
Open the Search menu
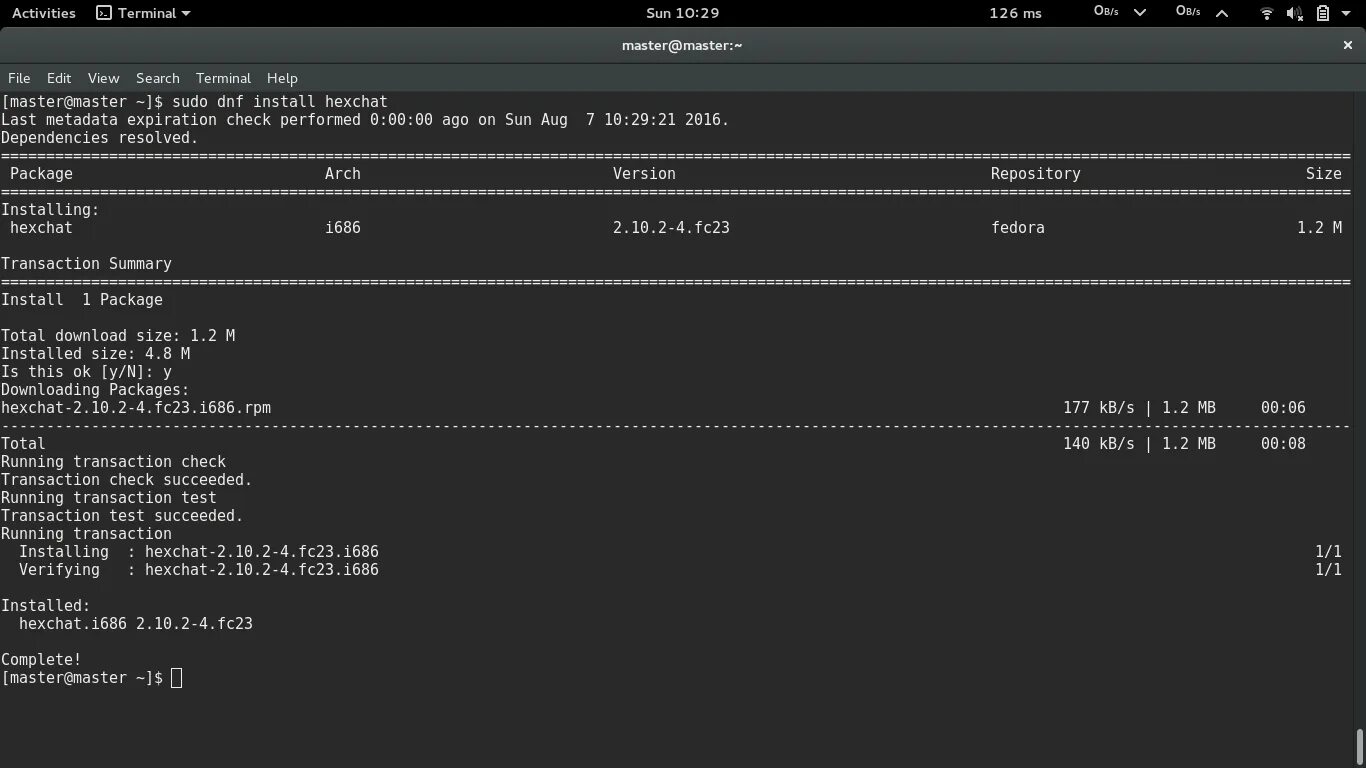coord(158,78)
